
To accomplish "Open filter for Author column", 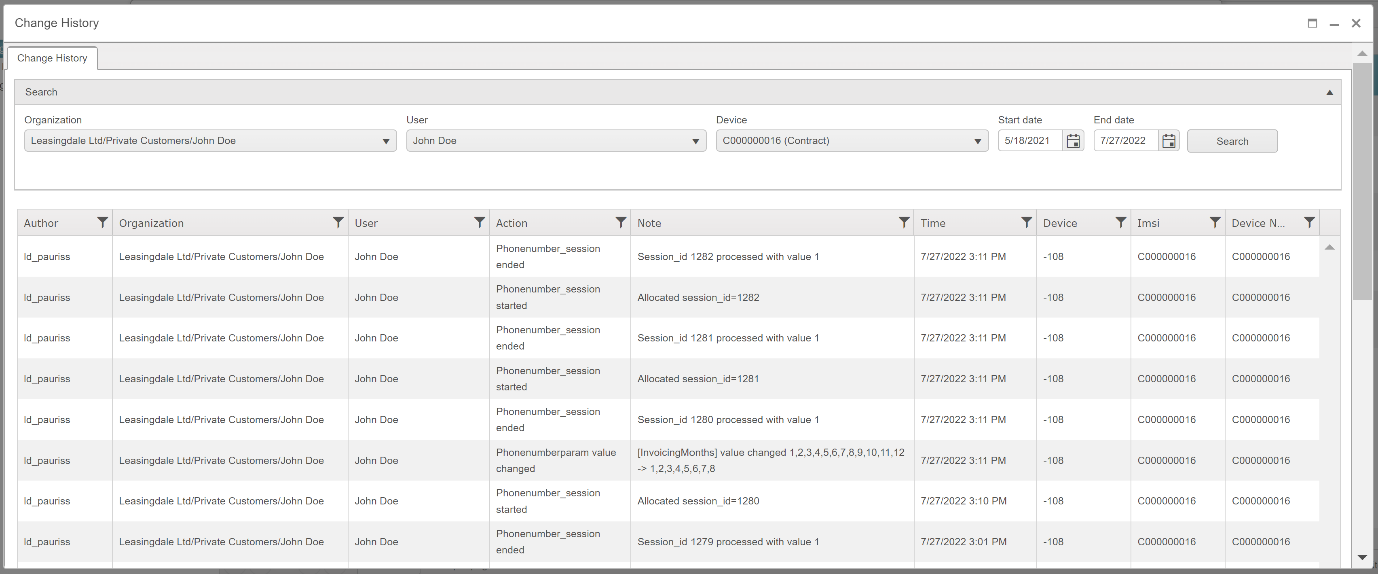I will [102, 223].
